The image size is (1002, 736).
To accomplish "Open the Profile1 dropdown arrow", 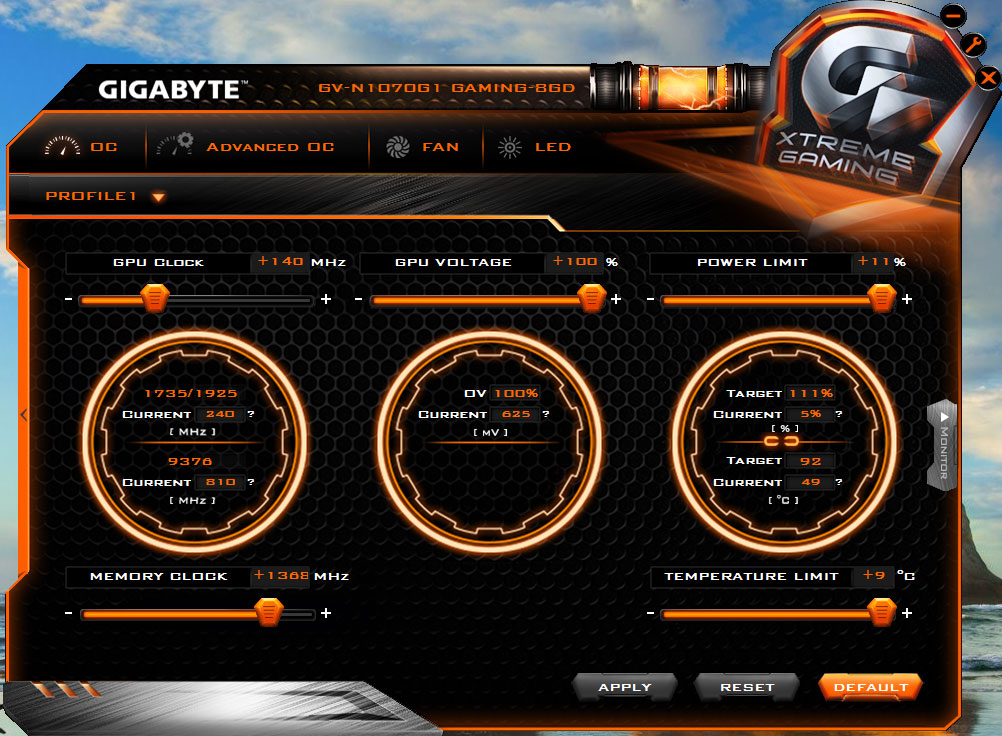I will point(158,197).
